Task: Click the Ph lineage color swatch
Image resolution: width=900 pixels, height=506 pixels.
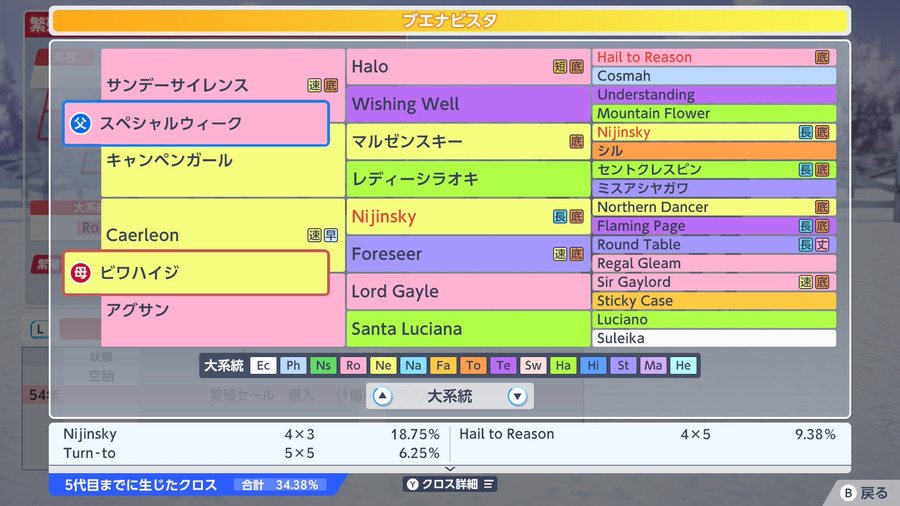Action: click(x=293, y=365)
